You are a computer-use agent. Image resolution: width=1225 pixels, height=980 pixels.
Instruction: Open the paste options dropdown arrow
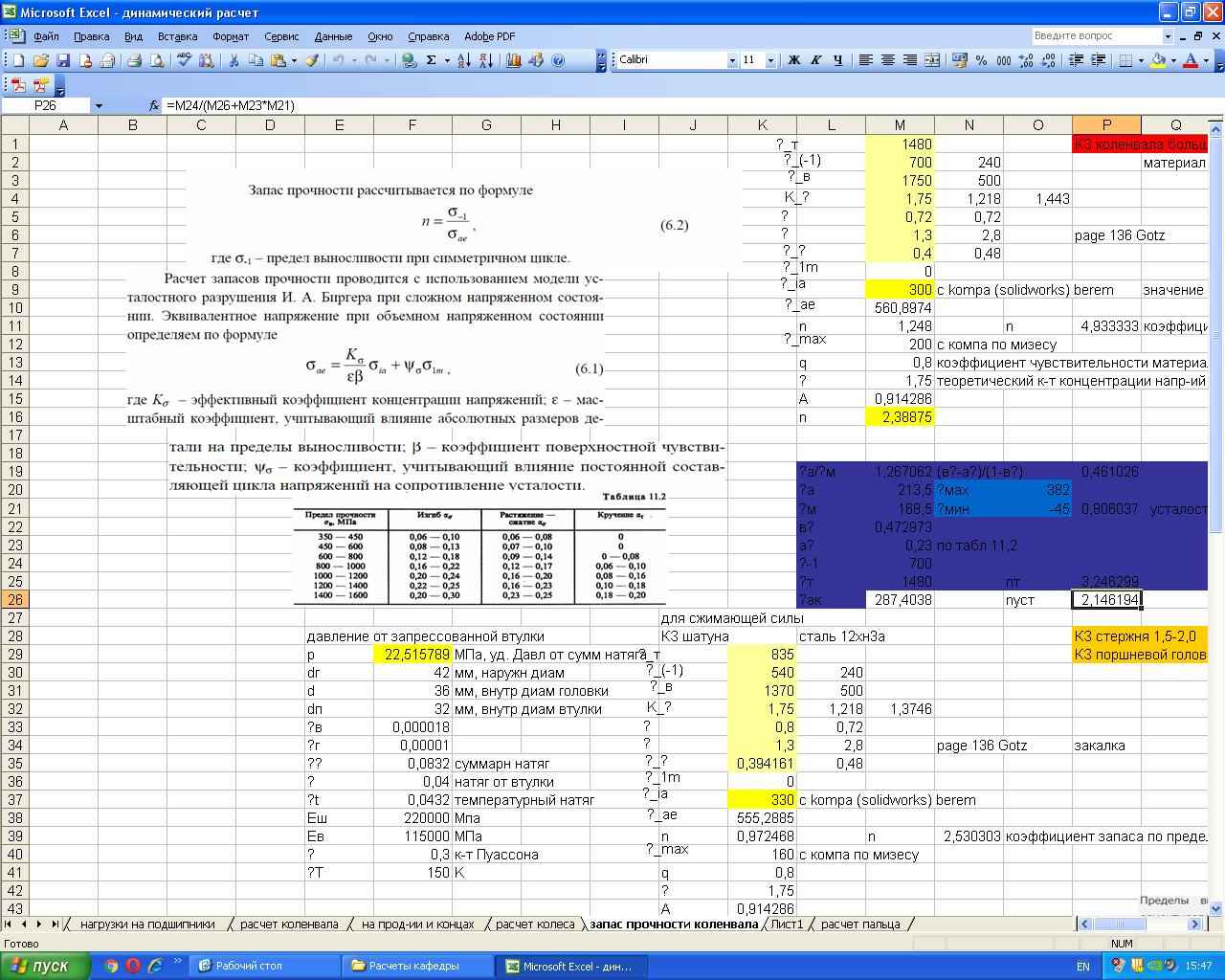point(295,59)
